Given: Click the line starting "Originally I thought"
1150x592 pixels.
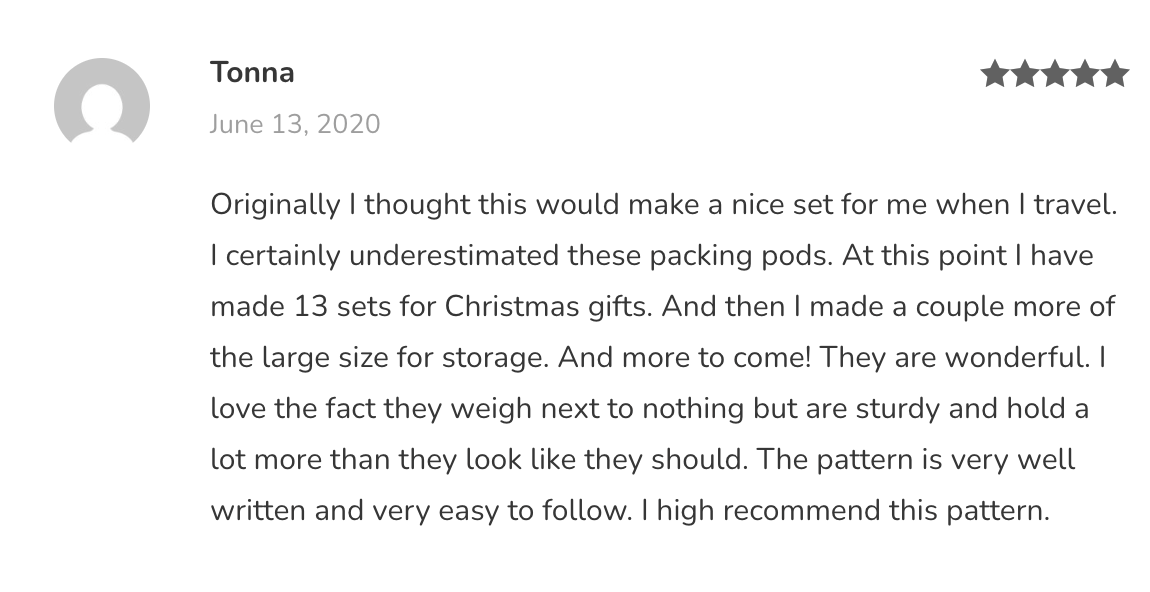Looking at the screenshot, I should coord(662,205).
